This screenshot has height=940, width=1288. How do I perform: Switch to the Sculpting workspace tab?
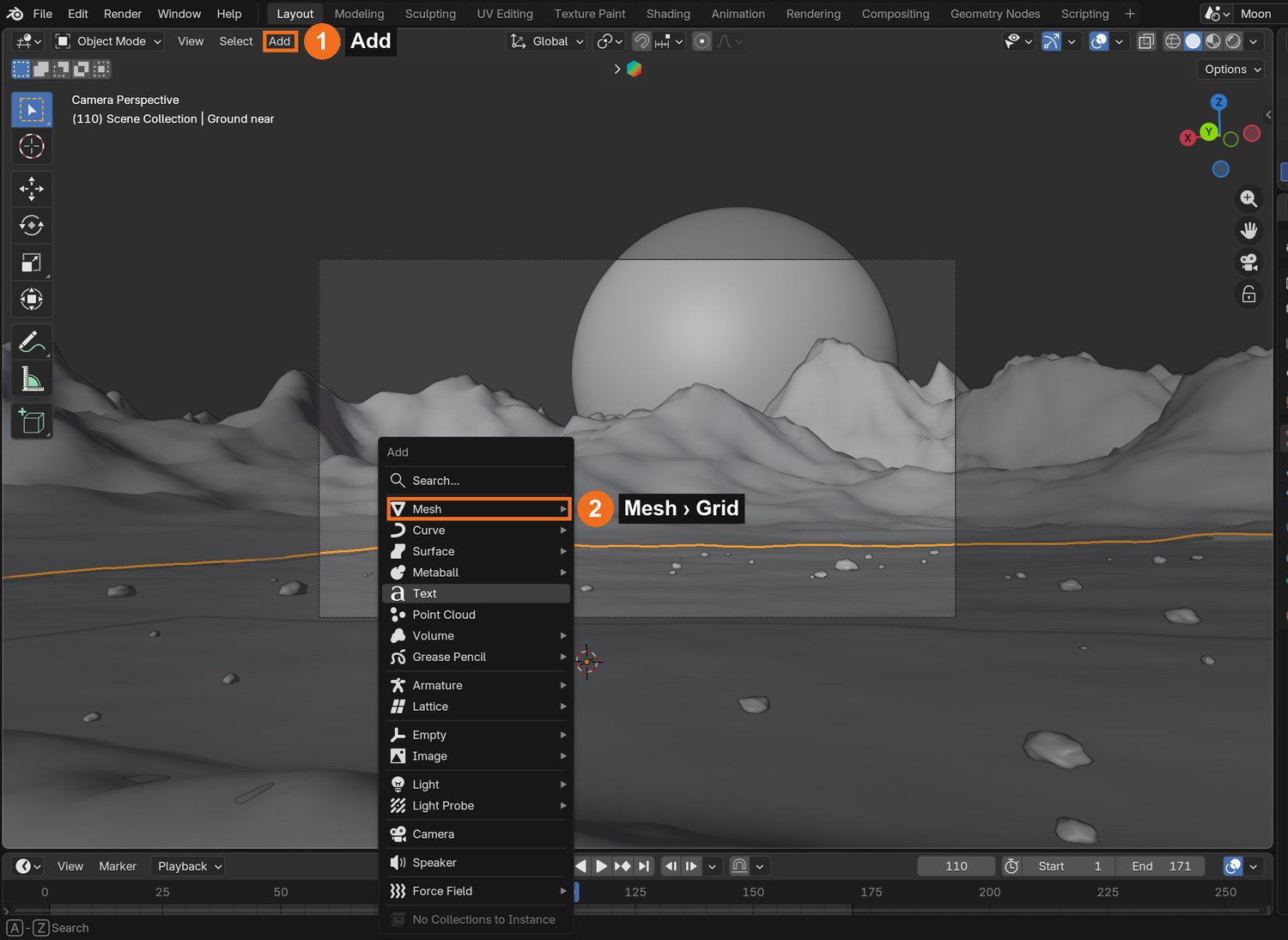430,14
